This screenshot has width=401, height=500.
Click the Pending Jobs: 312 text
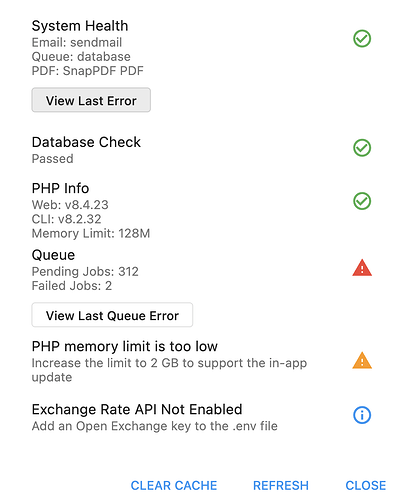85,272
